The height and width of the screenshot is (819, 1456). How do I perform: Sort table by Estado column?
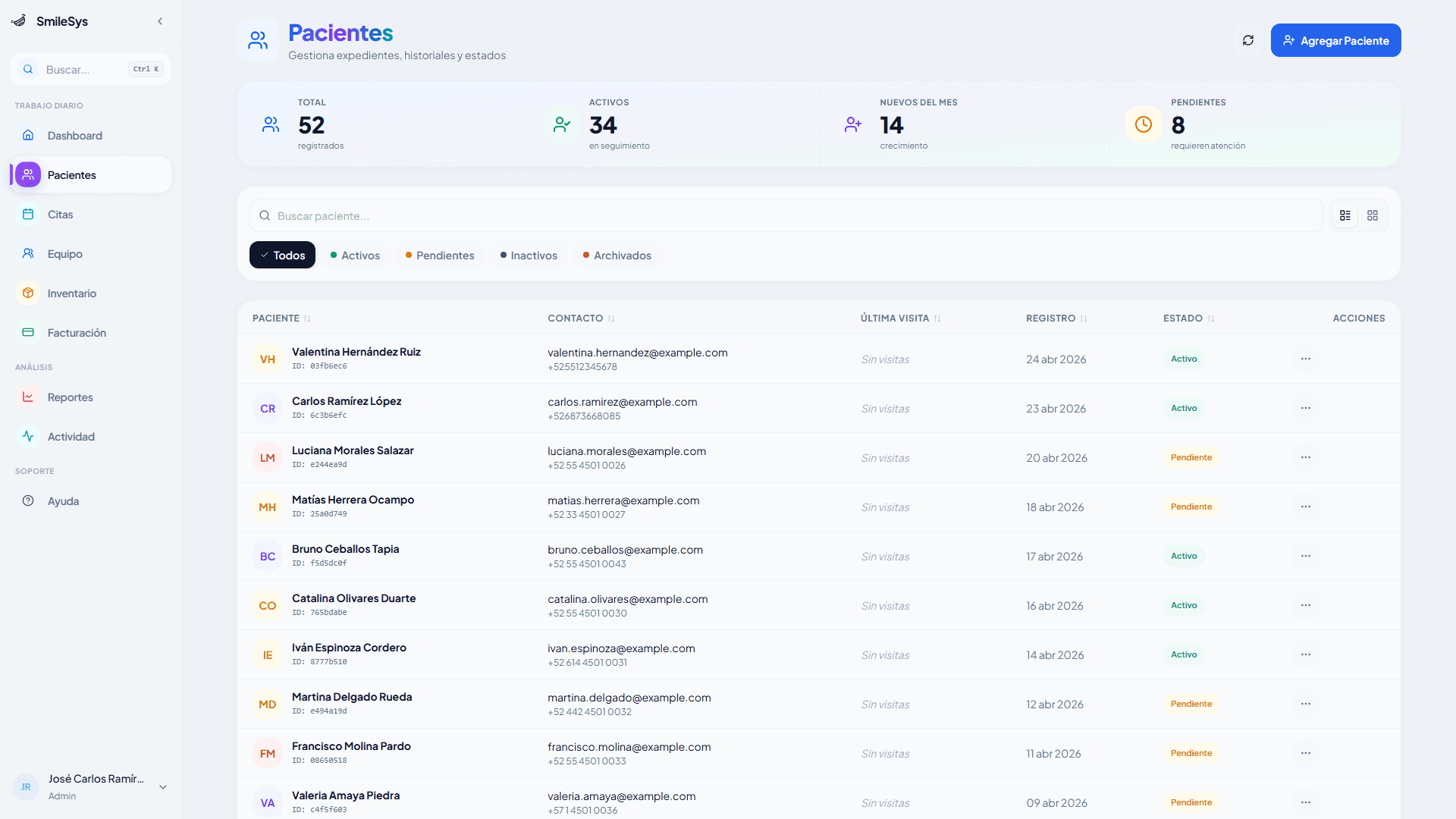[x=1189, y=318]
